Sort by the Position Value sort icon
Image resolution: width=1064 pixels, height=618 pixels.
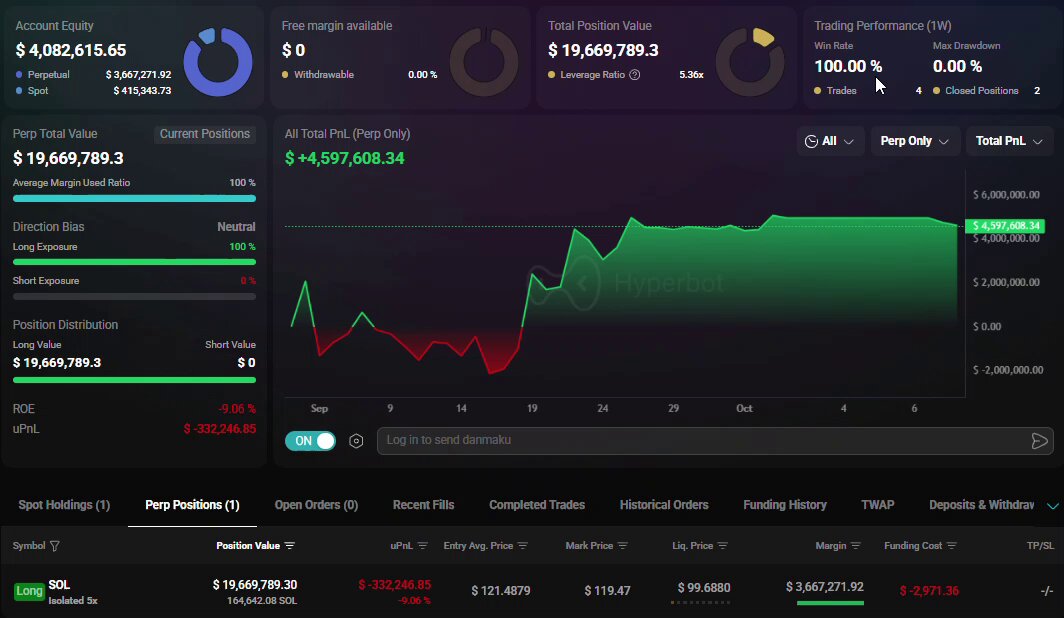point(290,546)
